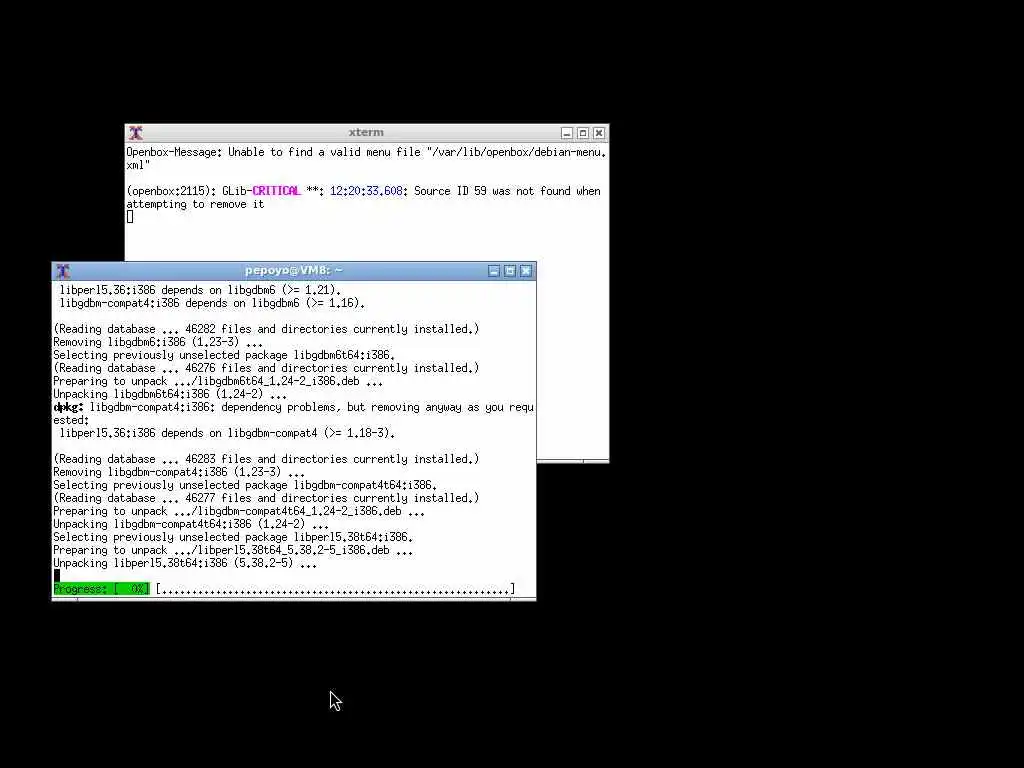Image resolution: width=1024 pixels, height=768 pixels.
Task: Minimize the xterm window
Action: click(x=567, y=133)
